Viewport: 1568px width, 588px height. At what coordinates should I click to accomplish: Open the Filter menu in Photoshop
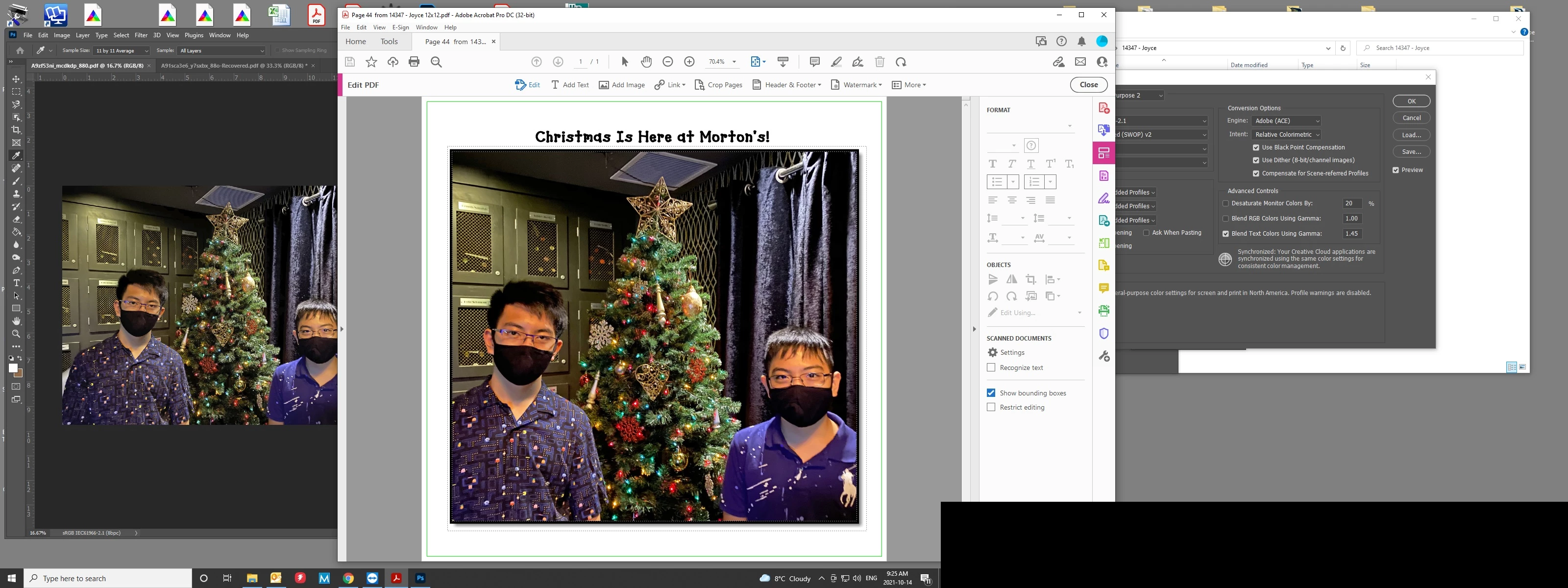pos(141,35)
